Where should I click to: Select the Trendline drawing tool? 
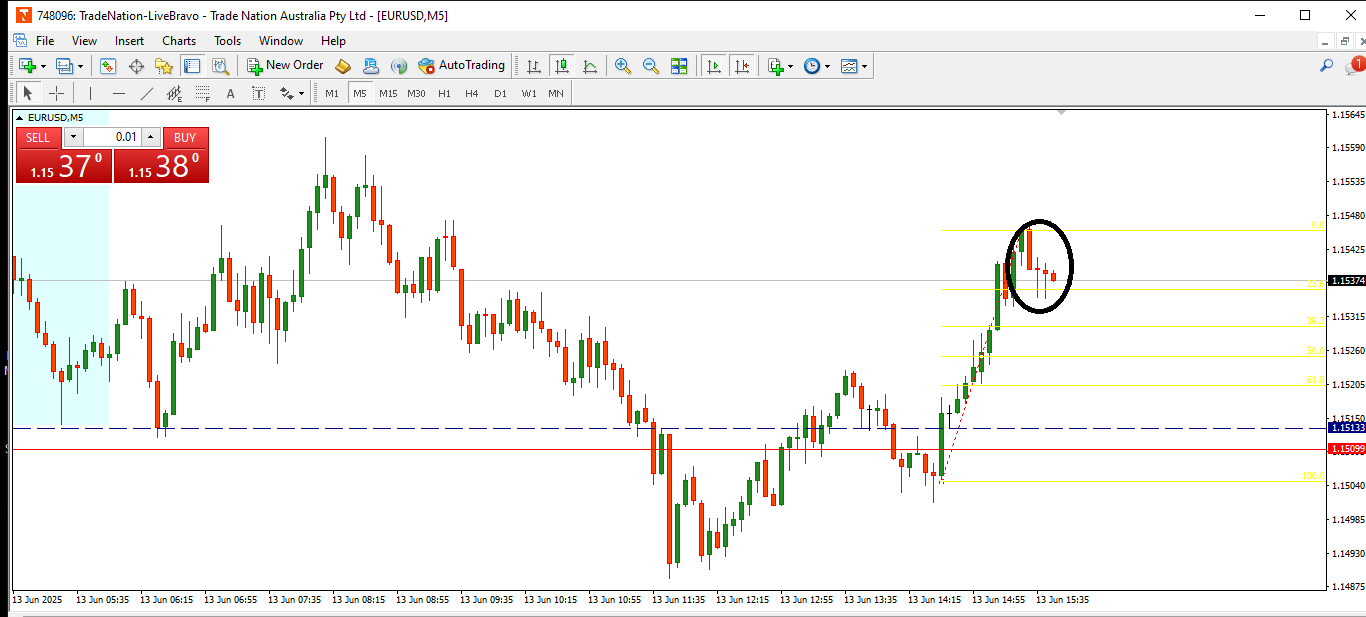coord(147,93)
